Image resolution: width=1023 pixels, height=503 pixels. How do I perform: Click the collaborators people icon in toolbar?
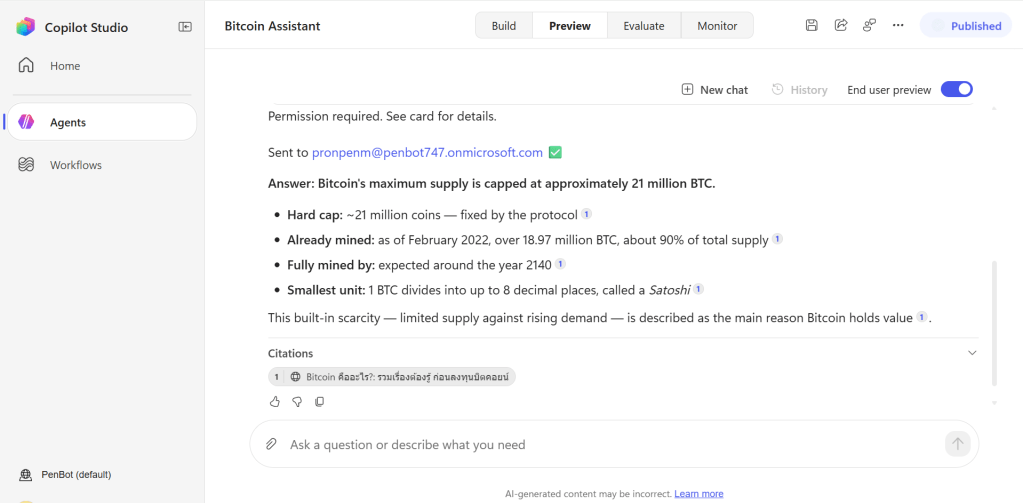point(869,25)
